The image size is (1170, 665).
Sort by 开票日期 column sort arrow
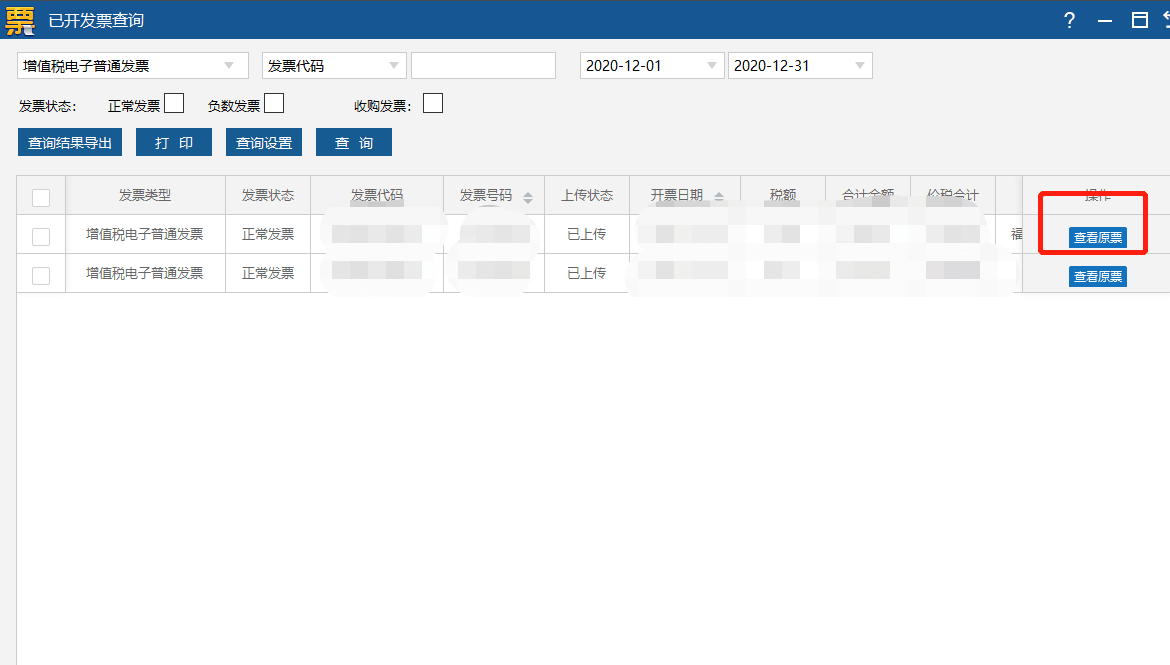point(719,196)
